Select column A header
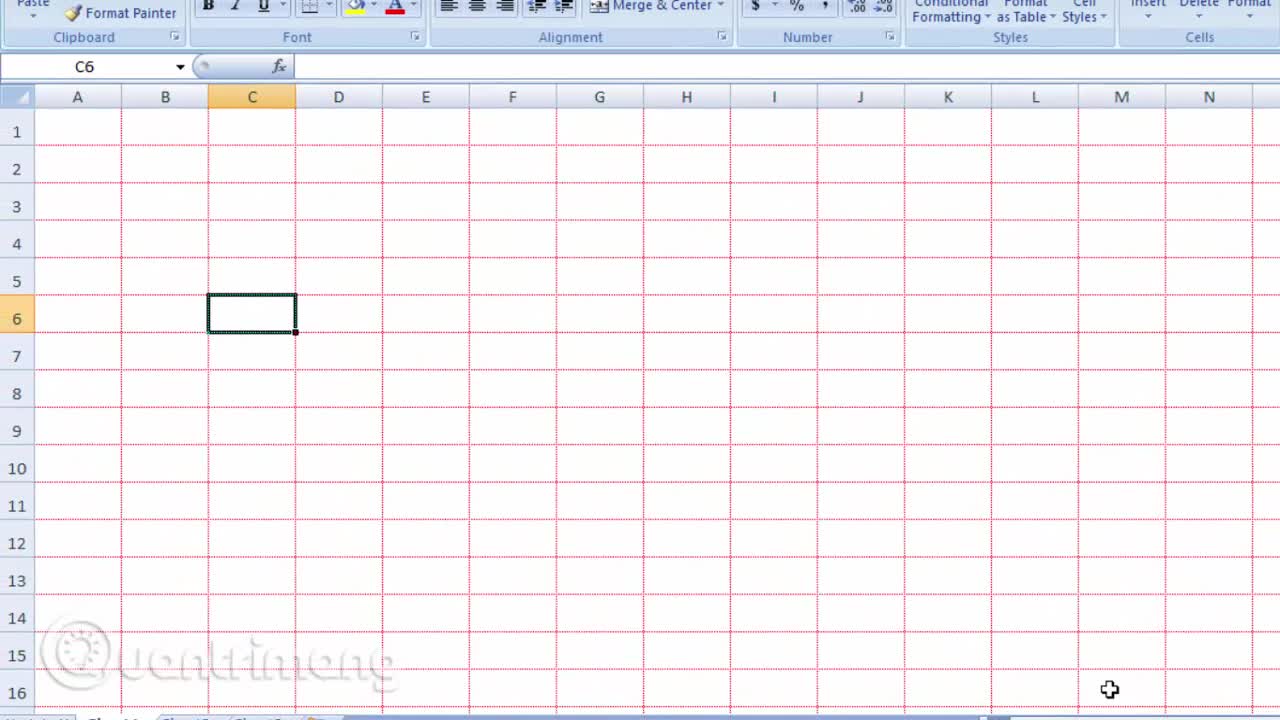1280x720 pixels. pos(77,97)
